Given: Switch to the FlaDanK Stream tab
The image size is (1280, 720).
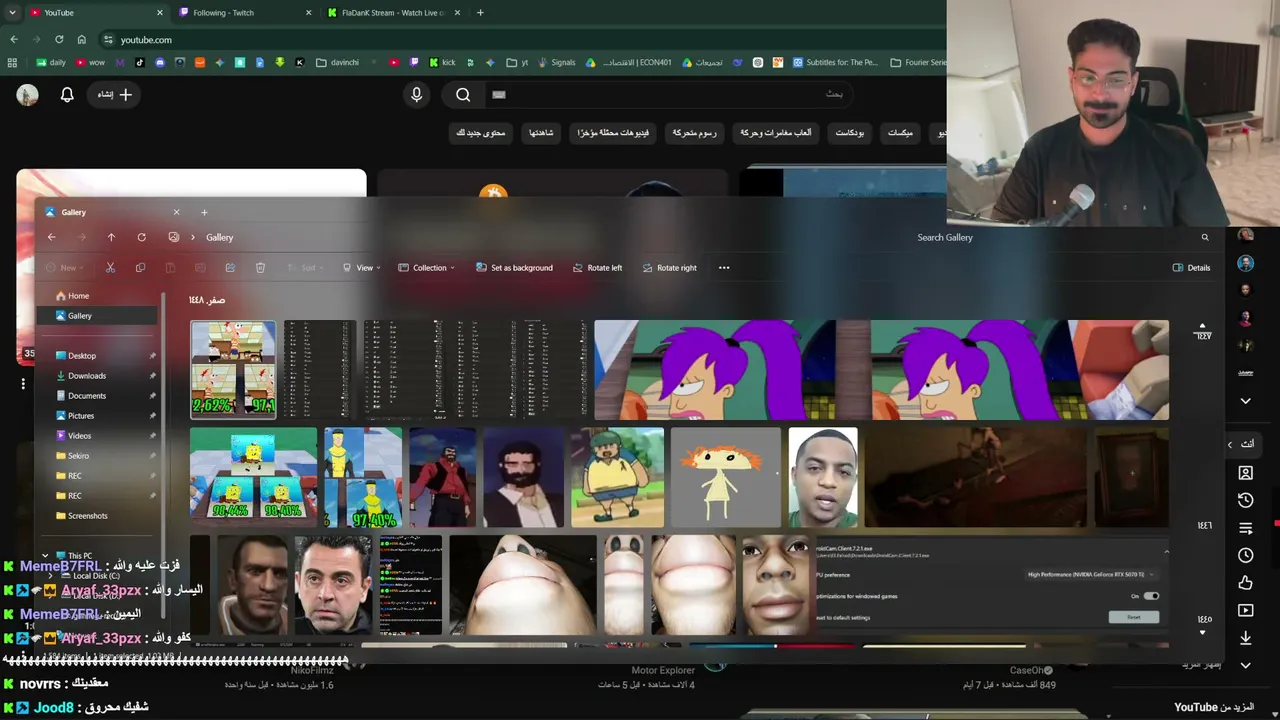Looking at the screenshot, I should (x=395, y=13).
